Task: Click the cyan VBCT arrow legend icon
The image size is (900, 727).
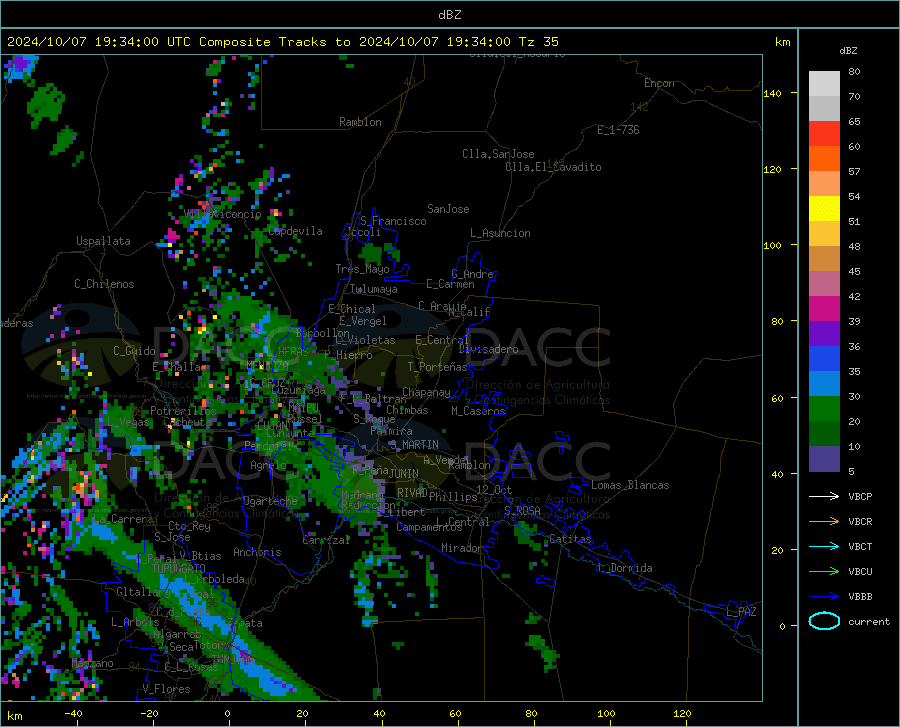Action: pyautogui.click(x=824, y=546)
